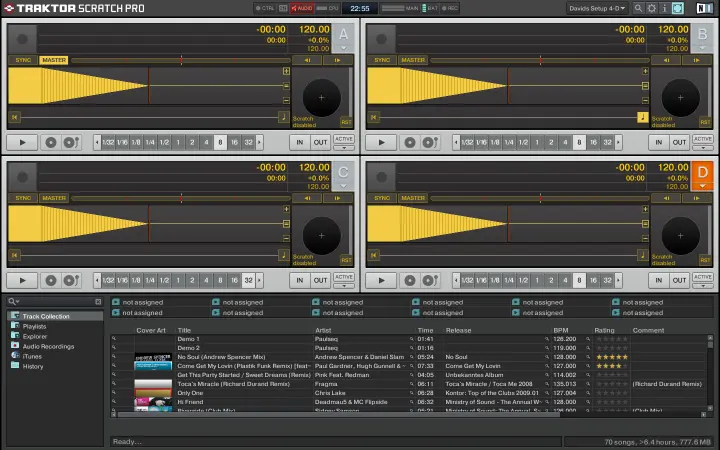This screenshot has width=720, height=450.
Task: Click Deck C's Cup (cue-play) button
Action: [71, 280]
